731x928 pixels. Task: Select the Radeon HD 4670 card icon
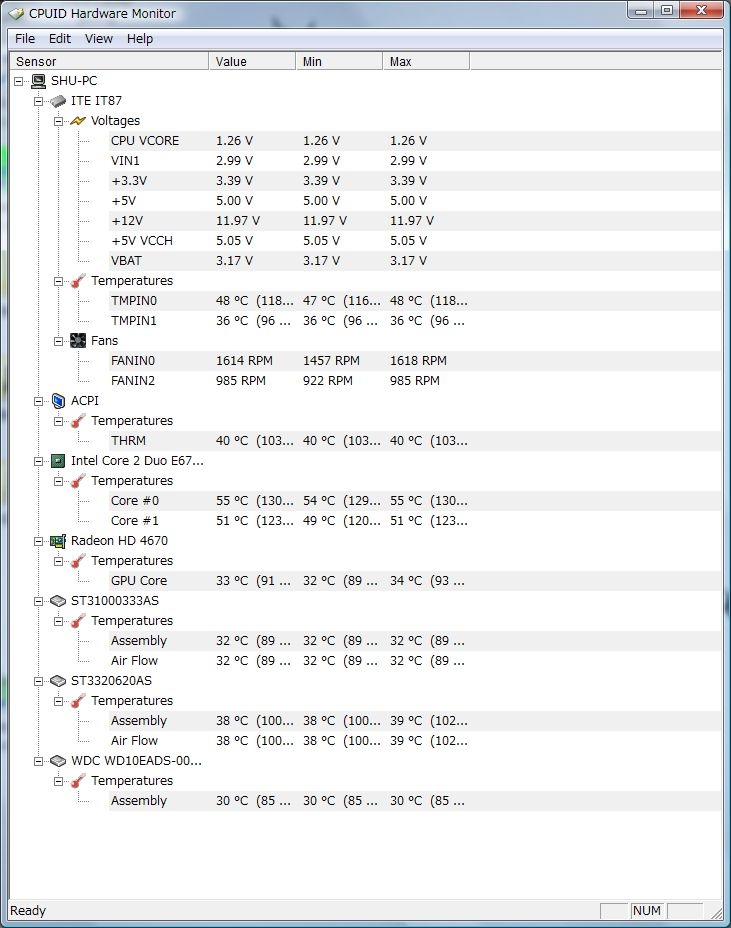tap(58, 541)
